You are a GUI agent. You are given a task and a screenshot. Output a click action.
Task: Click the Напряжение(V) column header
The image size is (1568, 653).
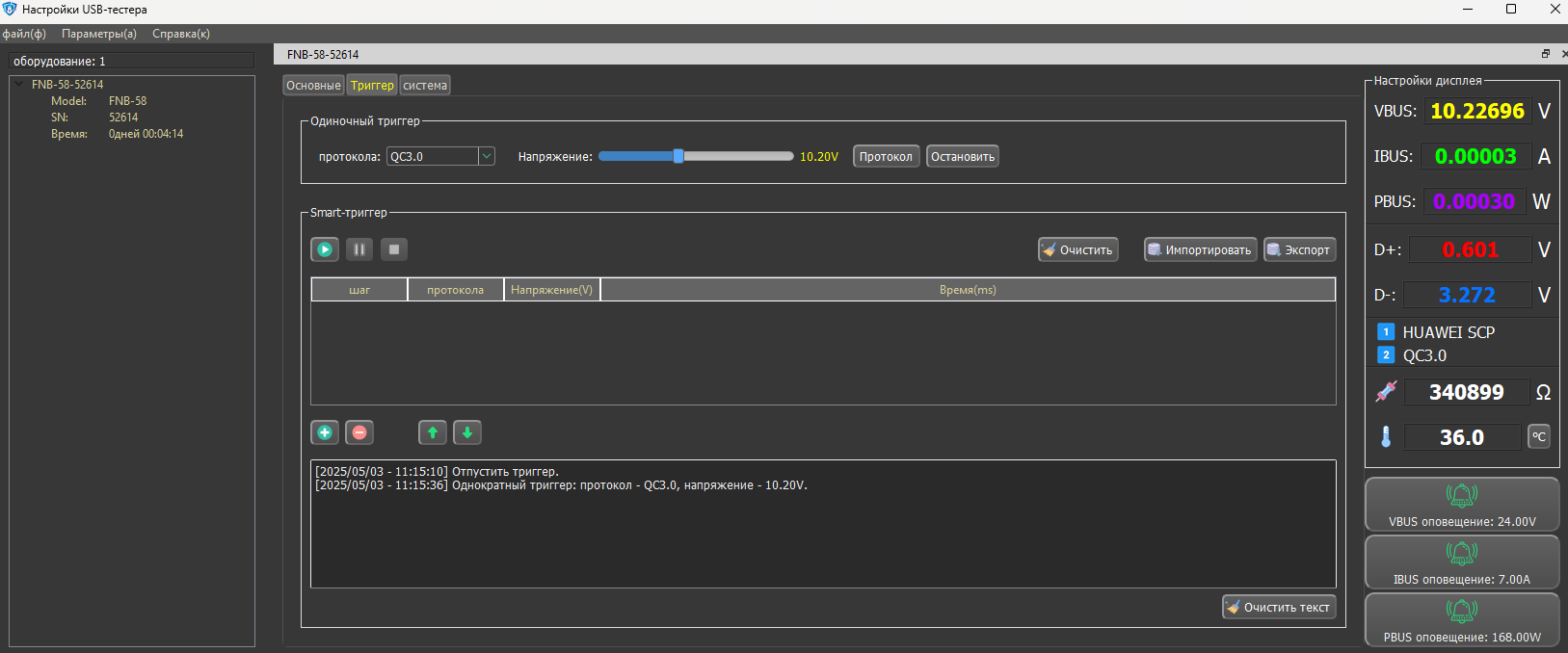[552, 290]
